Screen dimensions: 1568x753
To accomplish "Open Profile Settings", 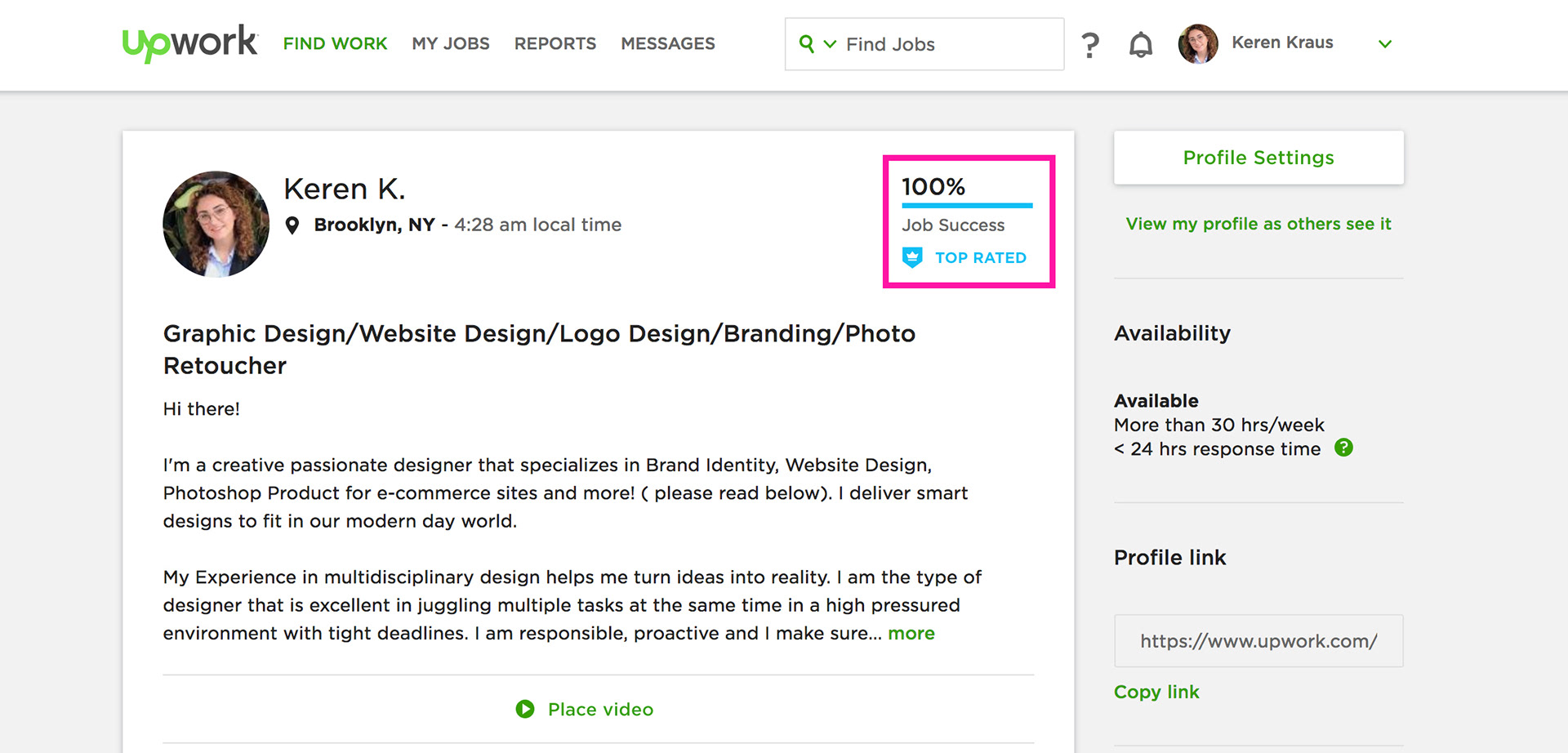I will (1258, 158).
